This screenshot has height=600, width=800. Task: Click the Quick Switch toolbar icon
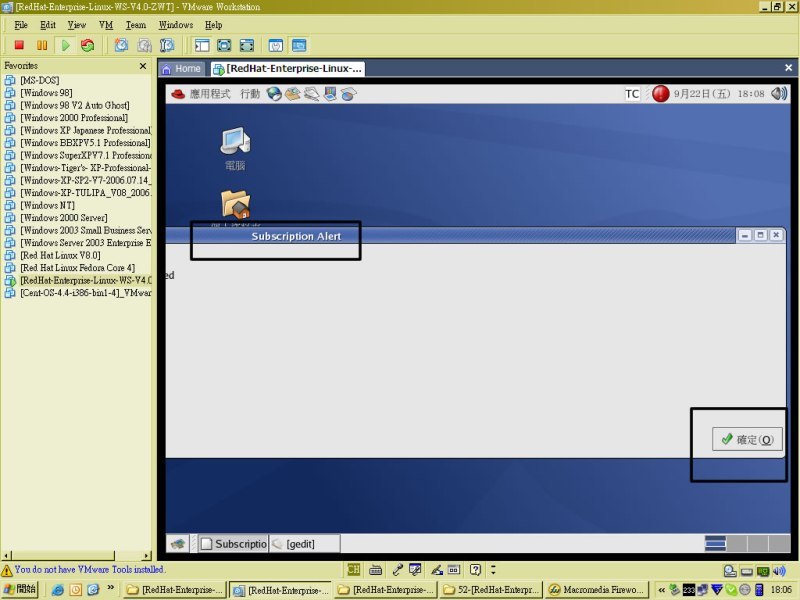[246, 45]
